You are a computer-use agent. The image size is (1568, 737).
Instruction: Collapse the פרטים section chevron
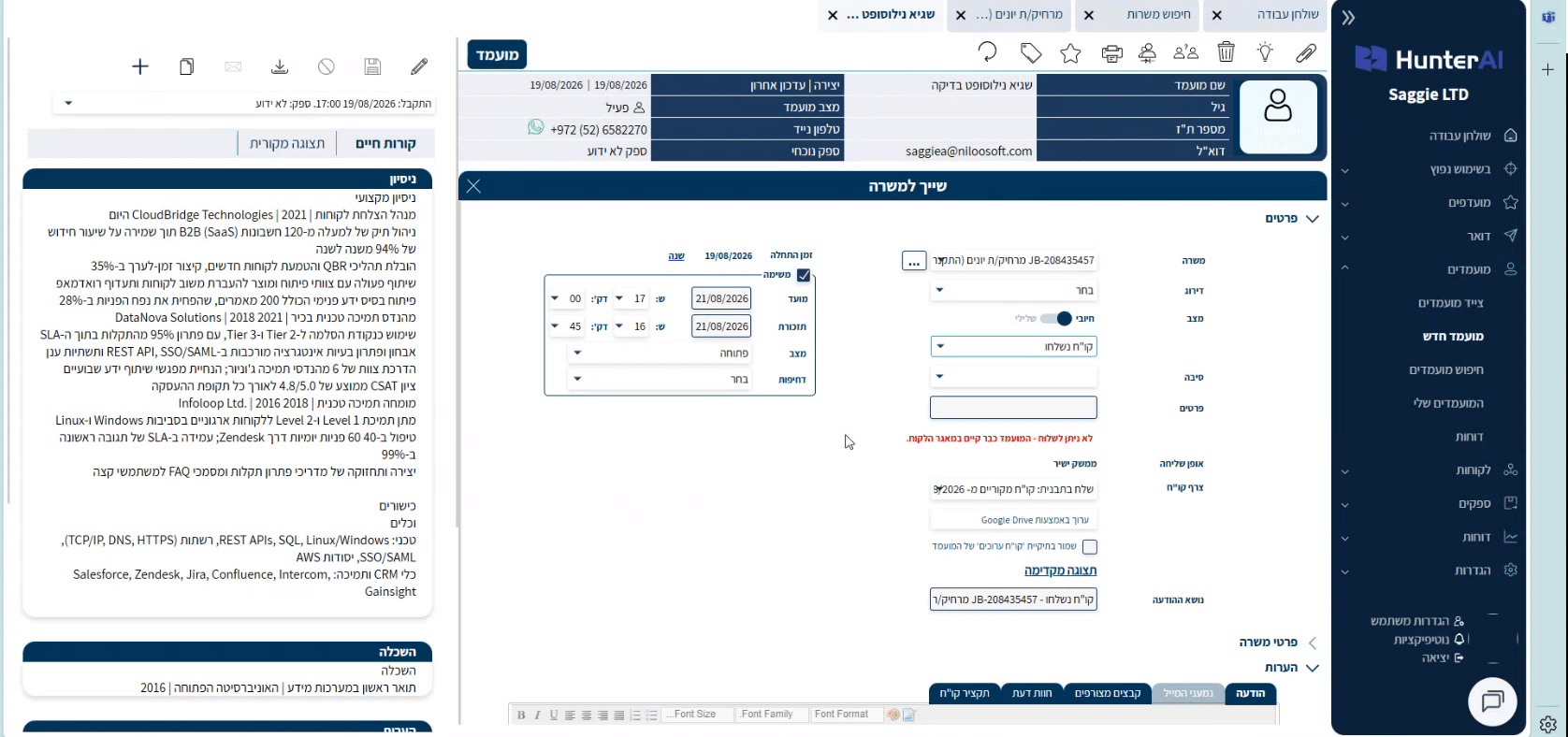(1312, 219)
